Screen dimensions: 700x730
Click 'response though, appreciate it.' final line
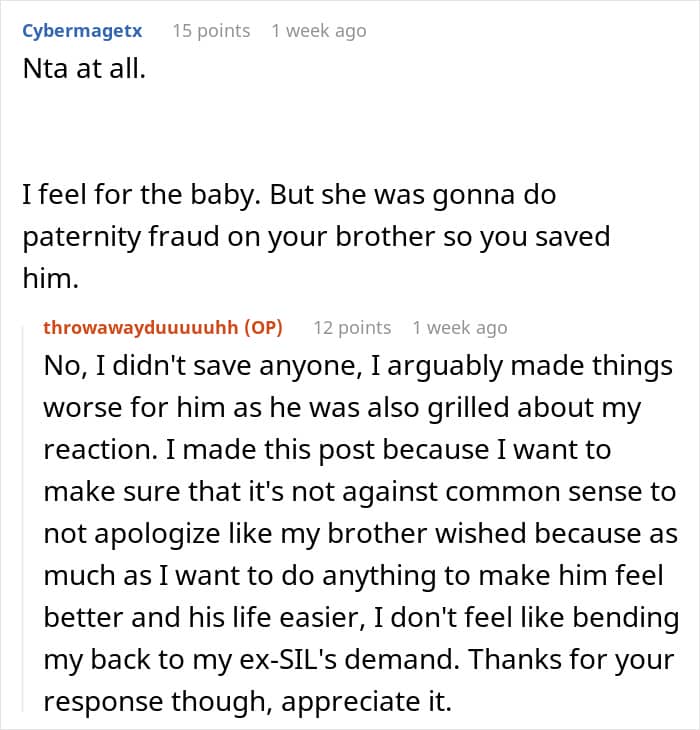tap(248, 701)
